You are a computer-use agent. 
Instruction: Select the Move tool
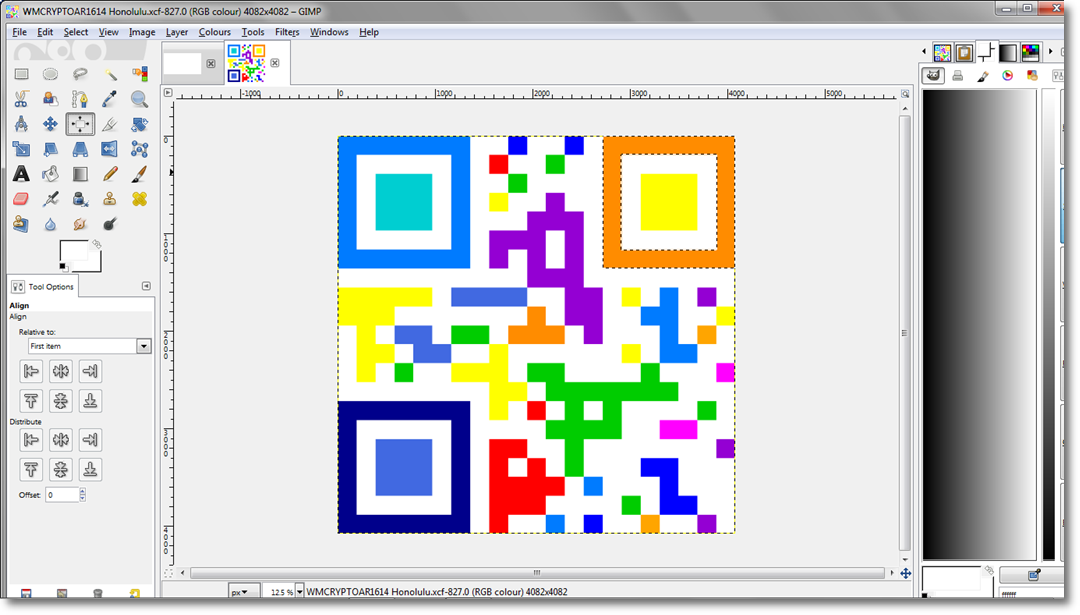(x=50, y=124)
